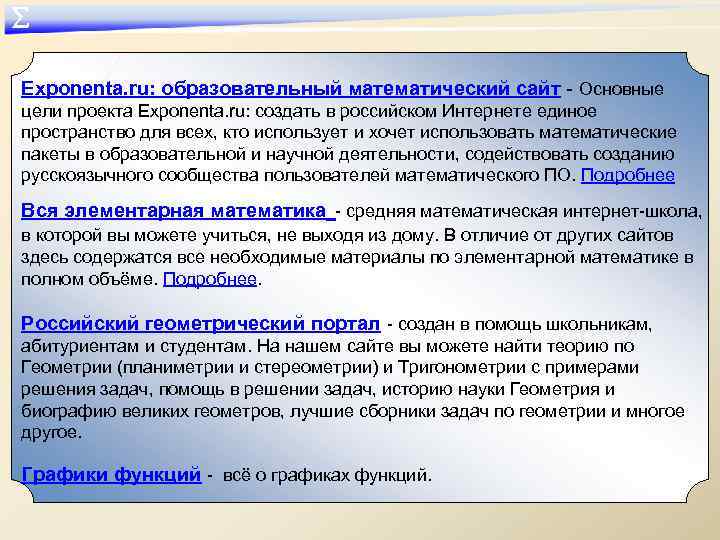Open the Exponenta.ru образовательный математический сайт link
The width and height of the screenshot is (720, 540).
point(291,88)
